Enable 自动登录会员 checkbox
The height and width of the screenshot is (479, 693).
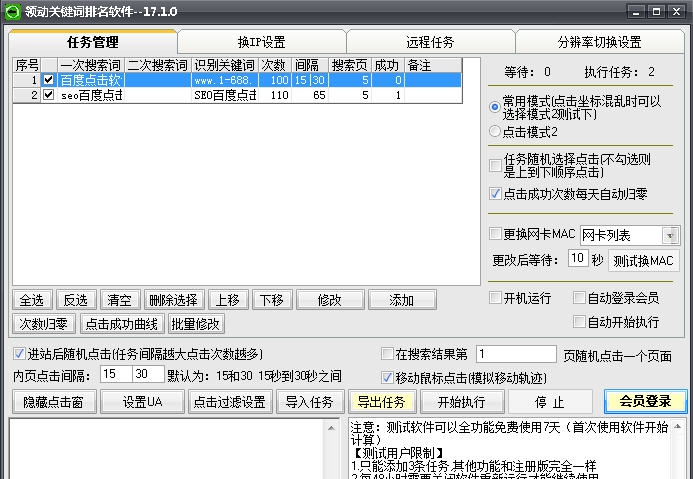pos(579,298)
